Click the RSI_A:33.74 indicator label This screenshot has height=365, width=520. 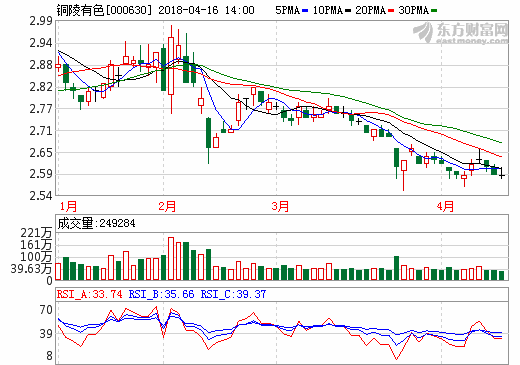pos(90,294)
